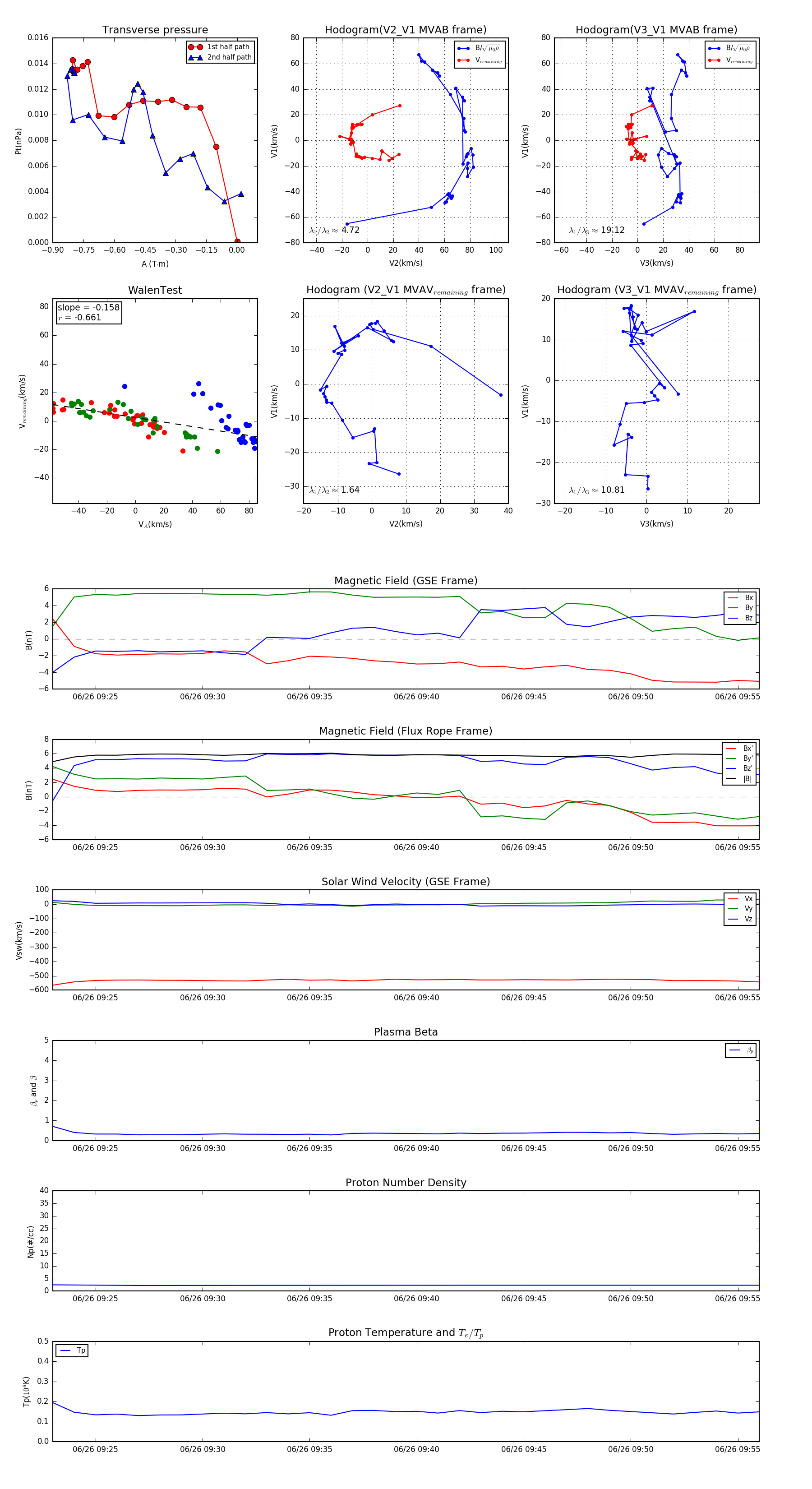The height and width of the screenshot is (1489, 812).
Task: Select the Vx legend entry
Action: pyautogui.click(x=740, y=899)
